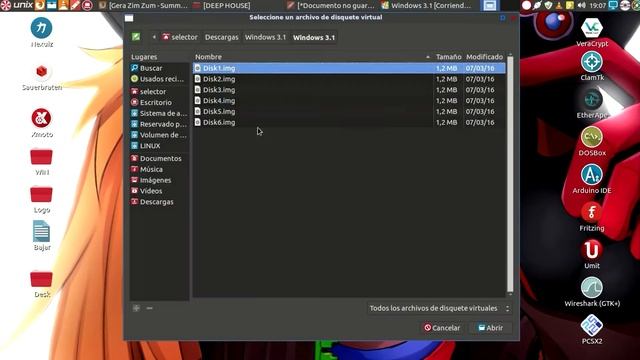
Task: Open DOSBox desktop icon
Action: (x=592, y=142)
